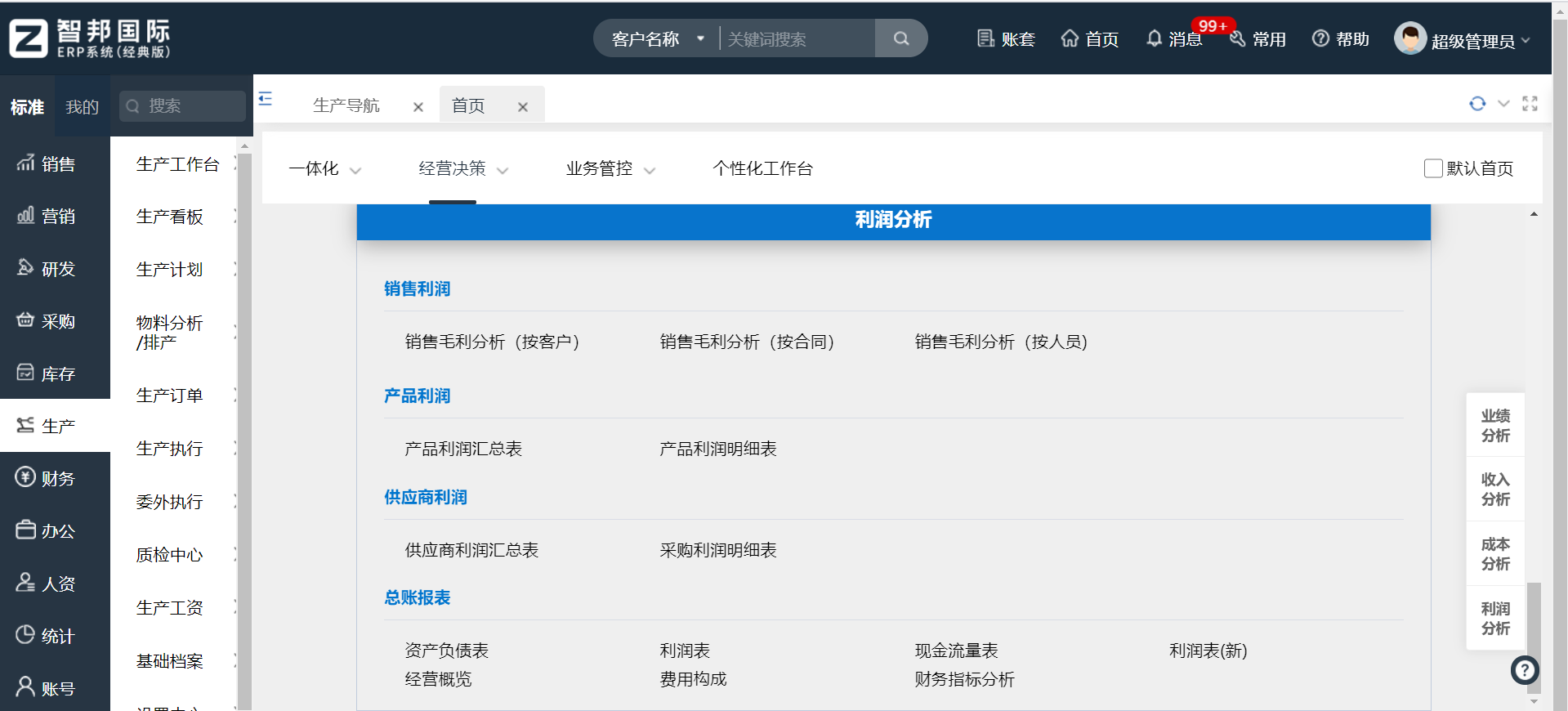This screenshot has height=711, width=1568.
Task: Open 个性化工作台 menu item
Action: (762, 168)
